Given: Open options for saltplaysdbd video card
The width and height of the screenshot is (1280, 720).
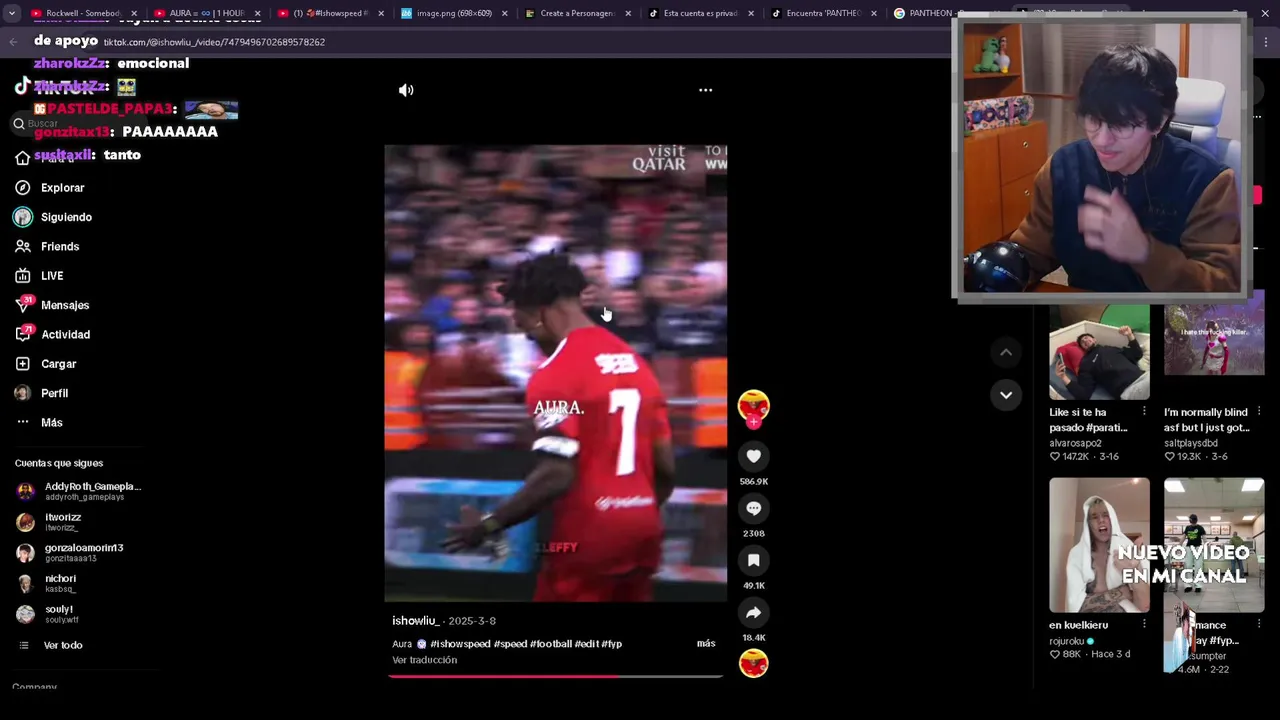Looking at the screenshot, I should tap(1259, 411).
